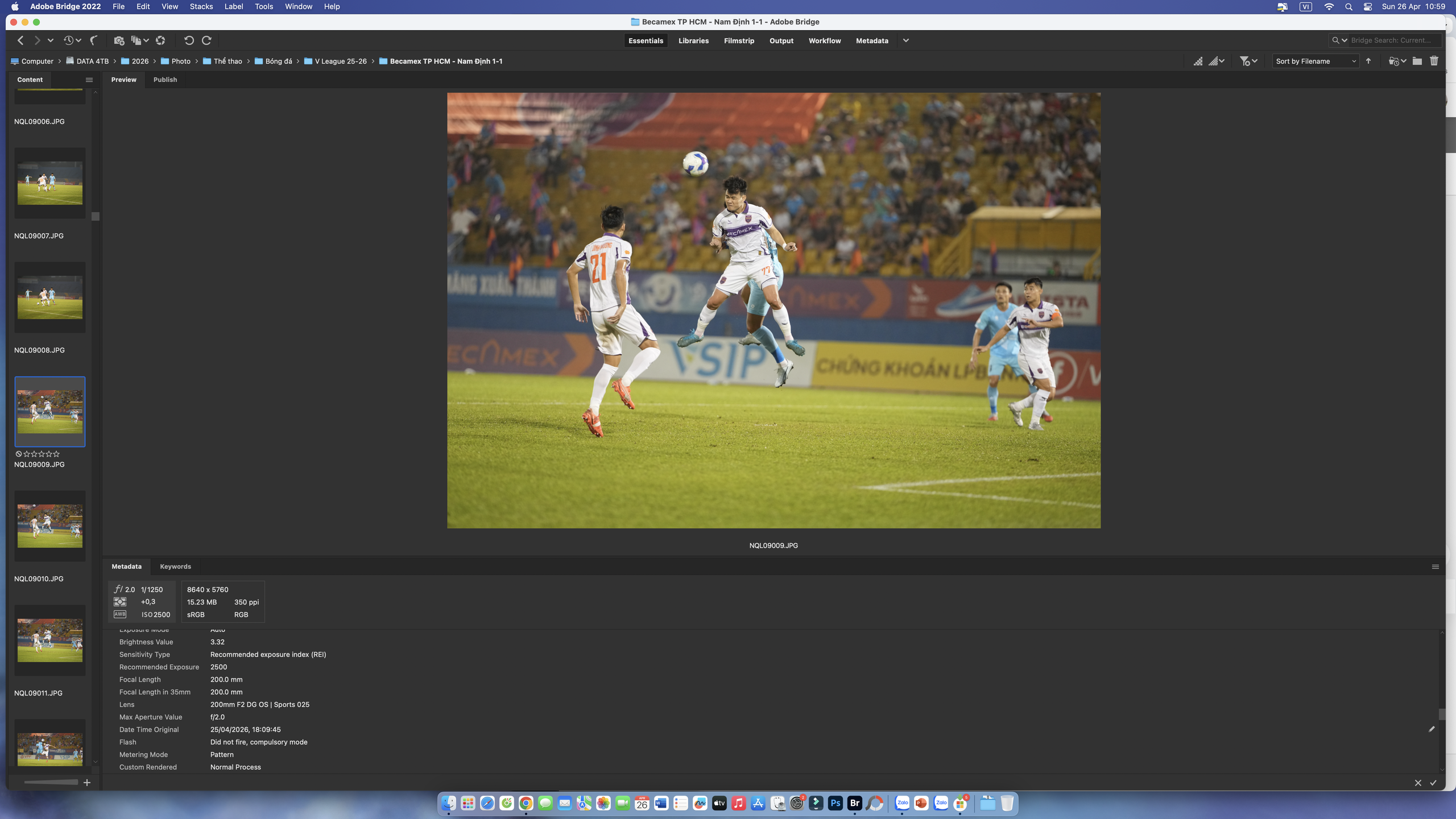Apply metadata changes with checkmark
The height and width of the screenshot is (819, 1456).
tap(1433, 783)
